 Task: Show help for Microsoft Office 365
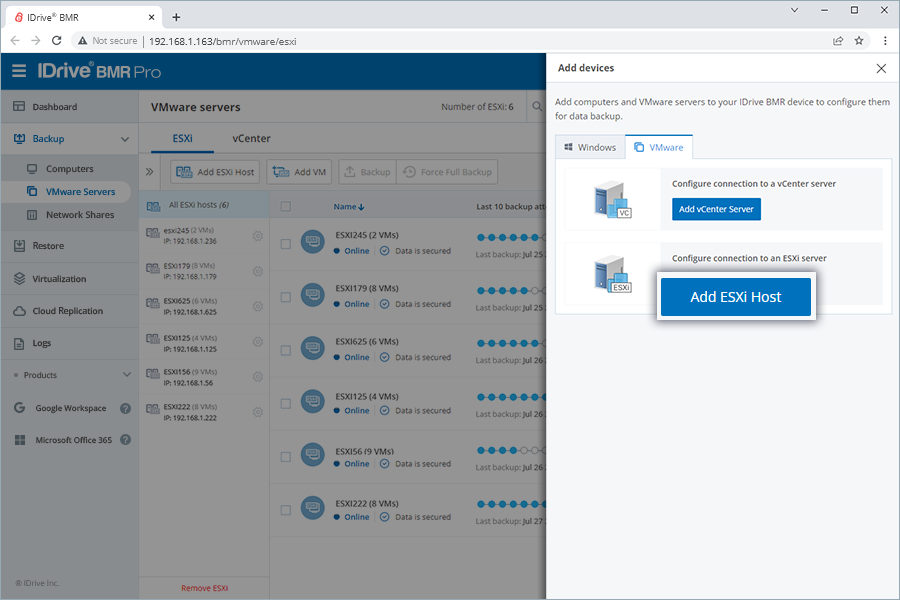coord(125,440)
